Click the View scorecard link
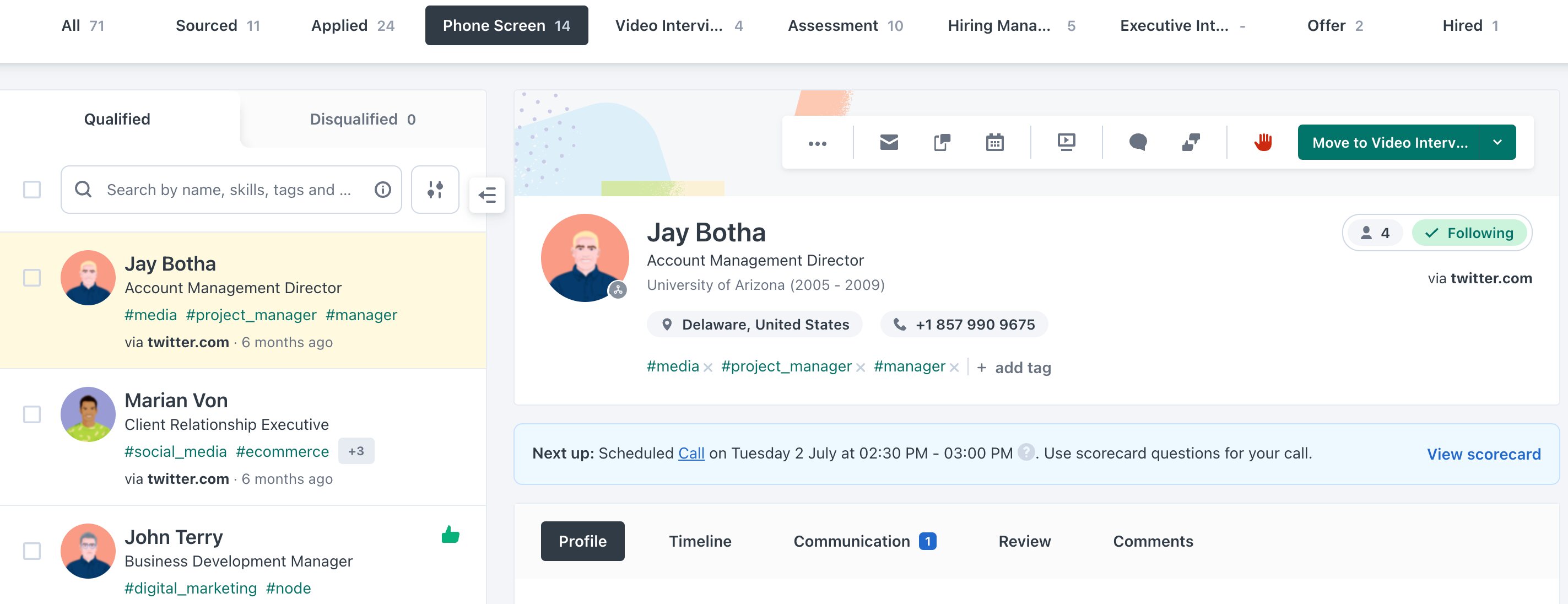Screen dimensions: 1568x604 click(x=1483, y=454)
